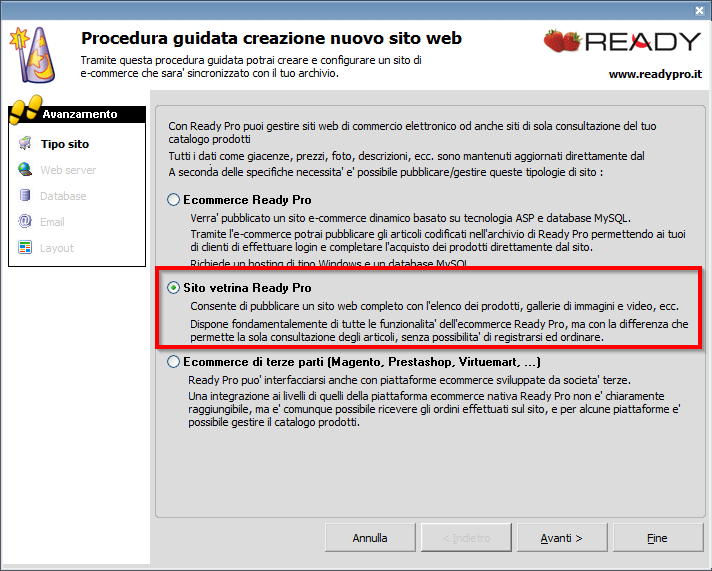
Task: Click the Layout grid icon
Action: [x=25, y=248]
